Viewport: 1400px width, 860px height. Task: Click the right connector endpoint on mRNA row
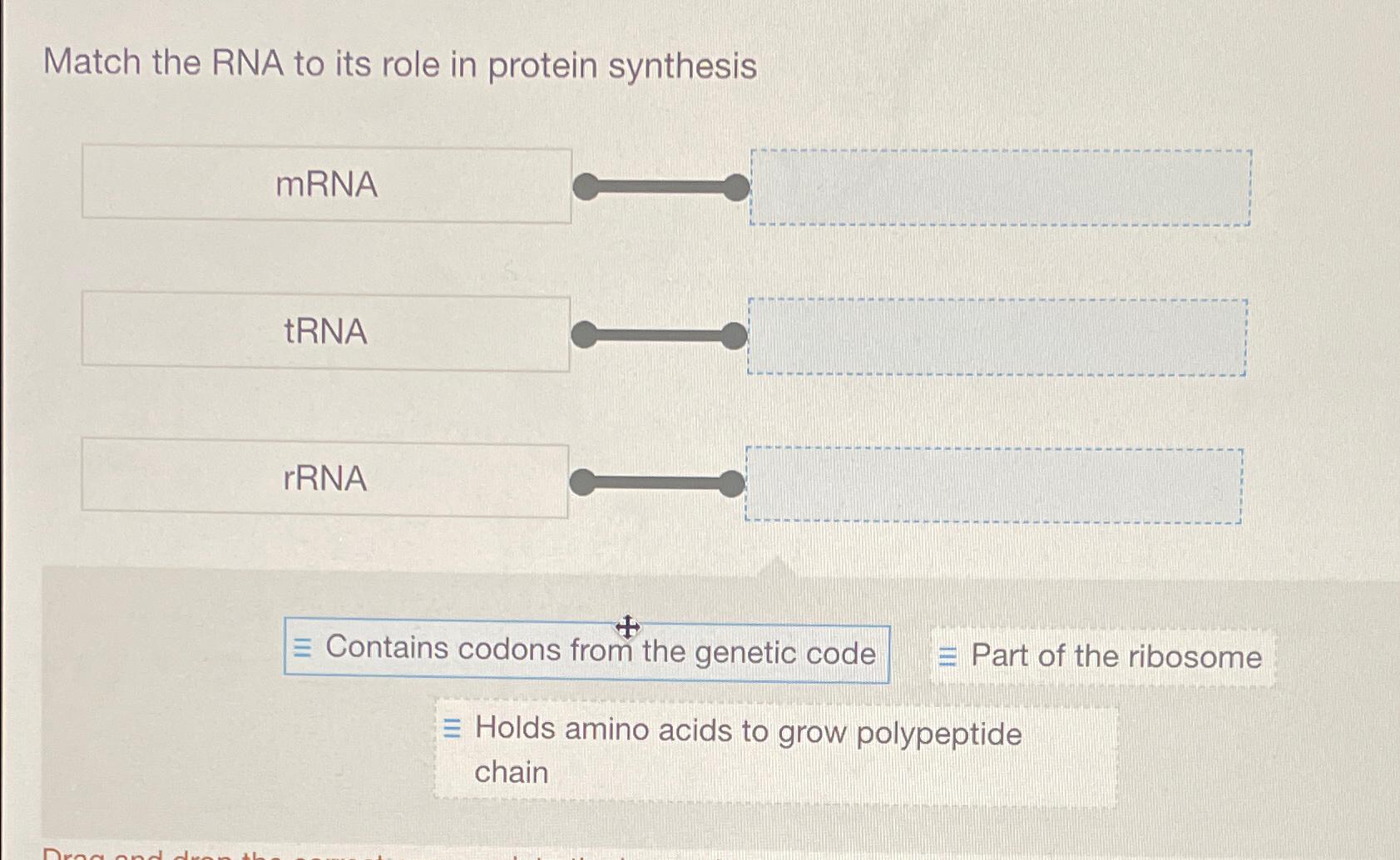pyautogui.click(x=735, y=186)
